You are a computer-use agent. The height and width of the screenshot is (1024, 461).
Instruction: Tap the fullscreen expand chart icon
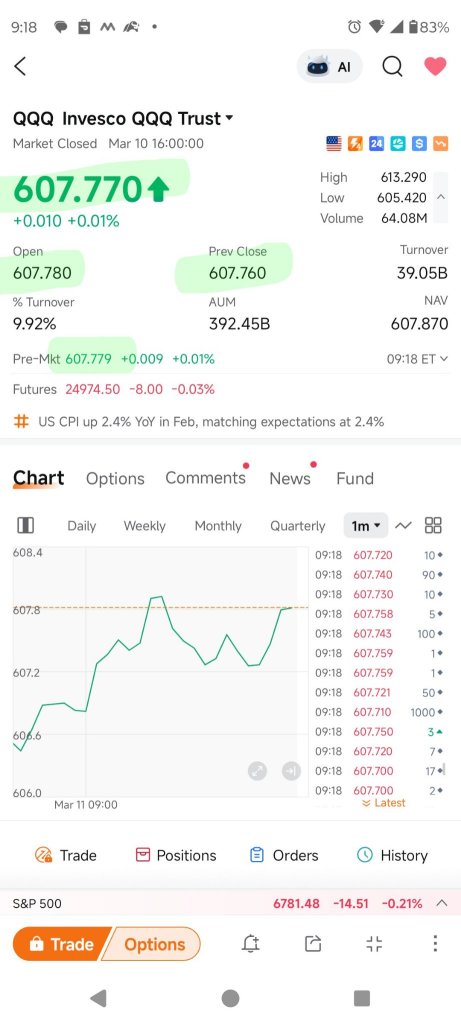click(x=257, y=771)
